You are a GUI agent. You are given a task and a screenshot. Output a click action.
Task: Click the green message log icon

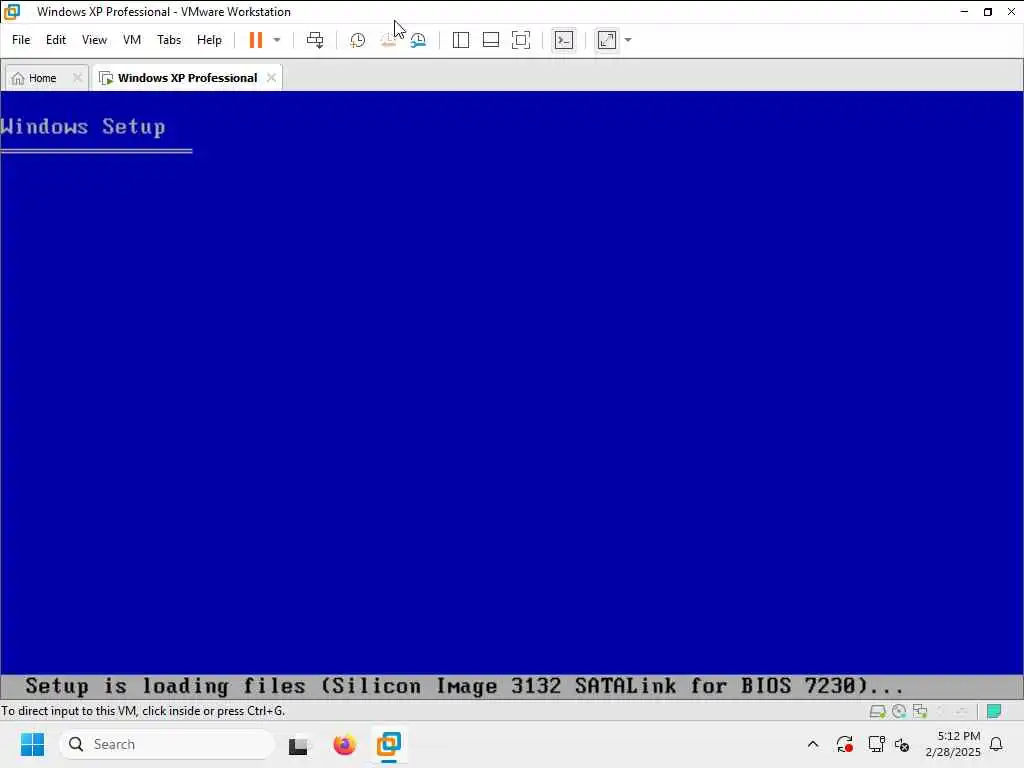[994, 711]
